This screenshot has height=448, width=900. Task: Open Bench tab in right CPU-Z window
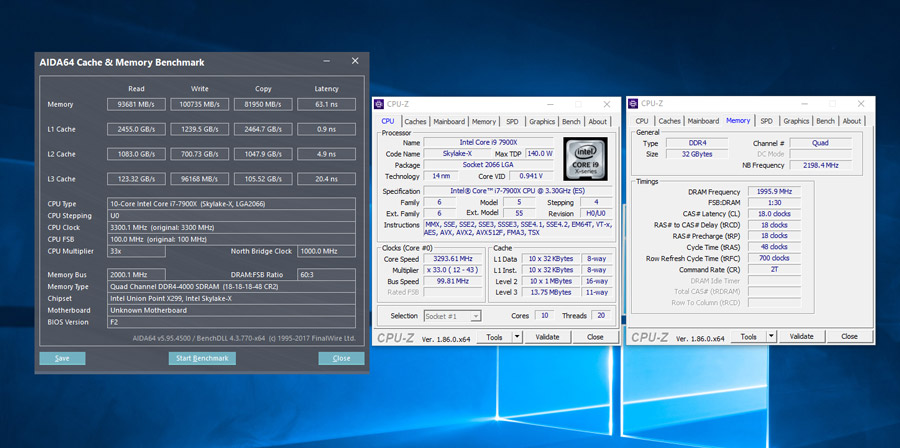(x=825, y=121)
